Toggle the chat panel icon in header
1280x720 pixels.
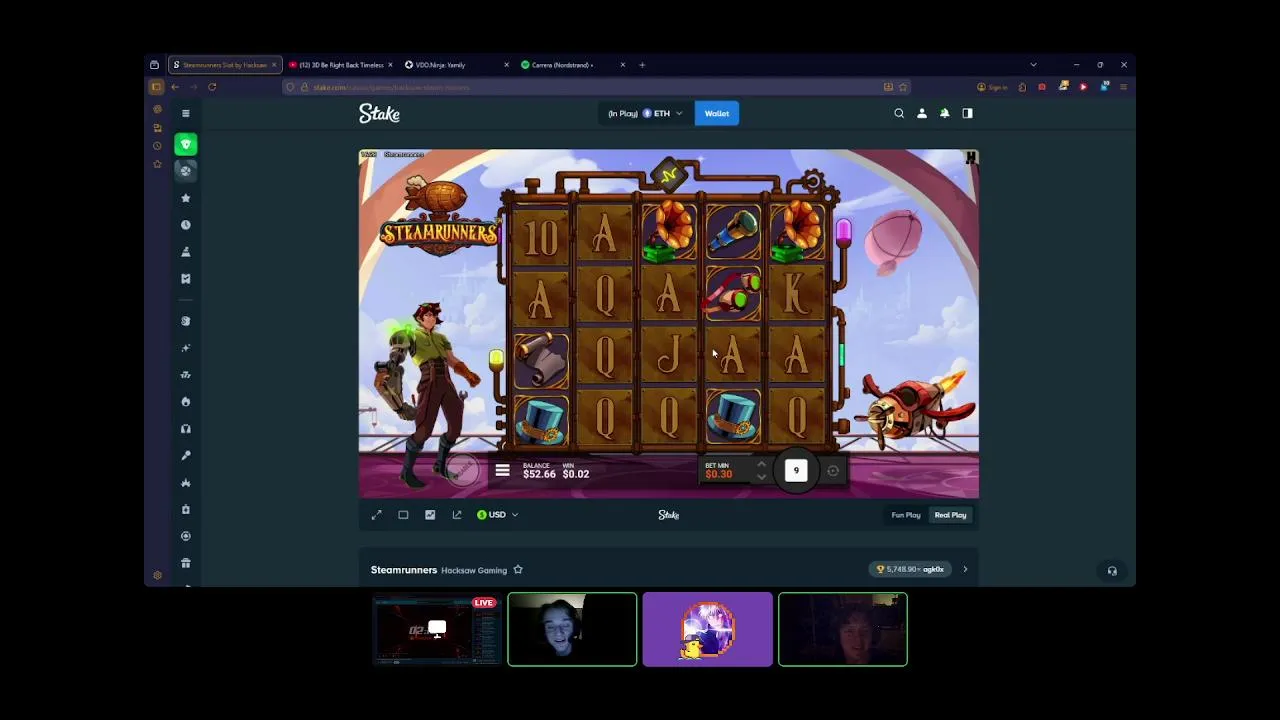(967, 114)
